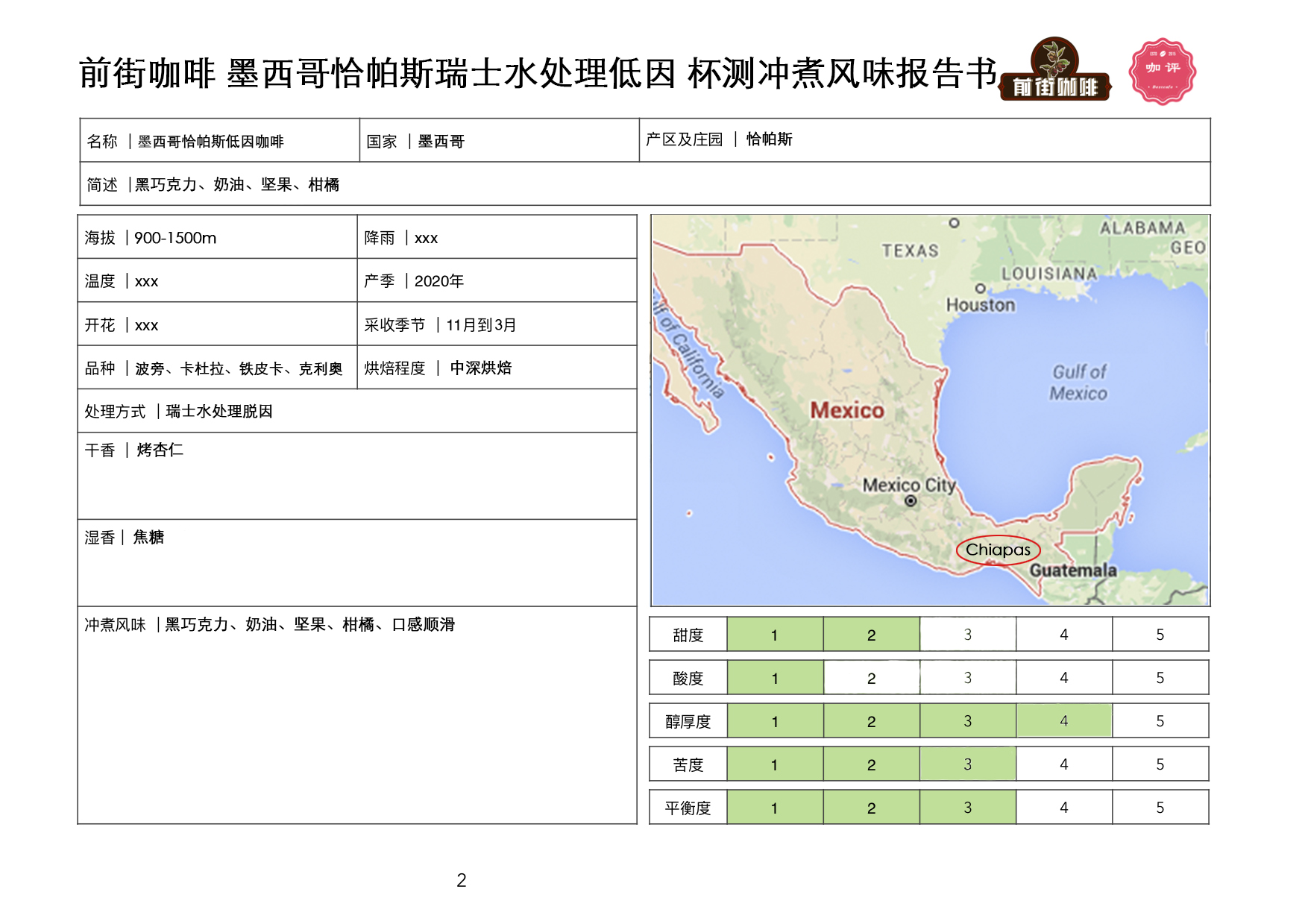Click the 冲煮风味 description text
Image resolution: width=1308 pixels, height=924 pixels.
[269, 624]
